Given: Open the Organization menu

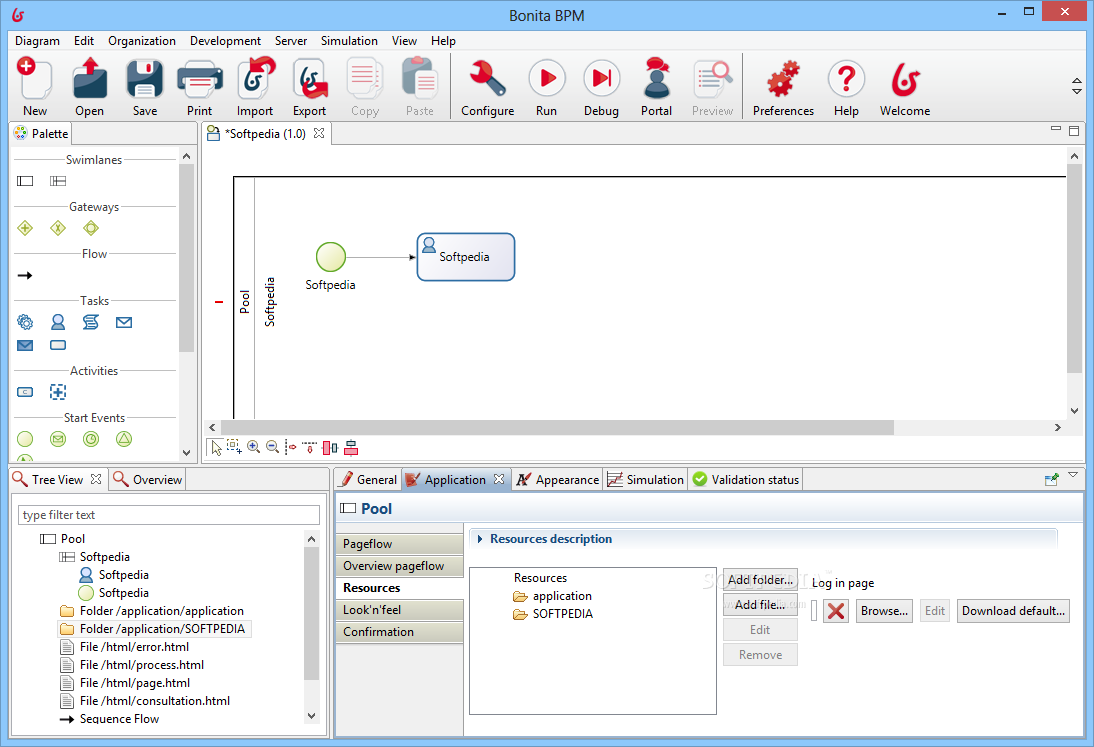Looking at the screenshot, I should 142,41.
